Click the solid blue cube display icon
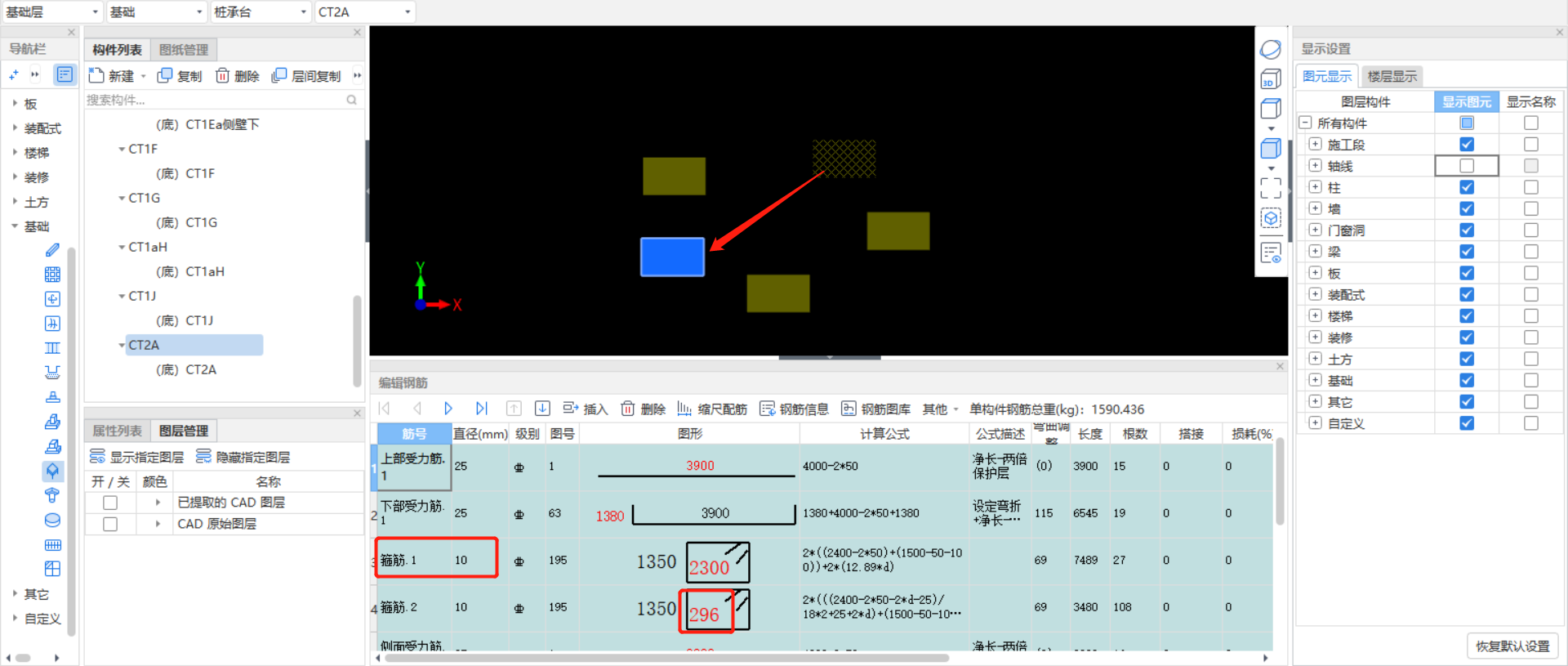Image resolution: width=1568 pixels, height=666 pixels. click(1271, 149)
